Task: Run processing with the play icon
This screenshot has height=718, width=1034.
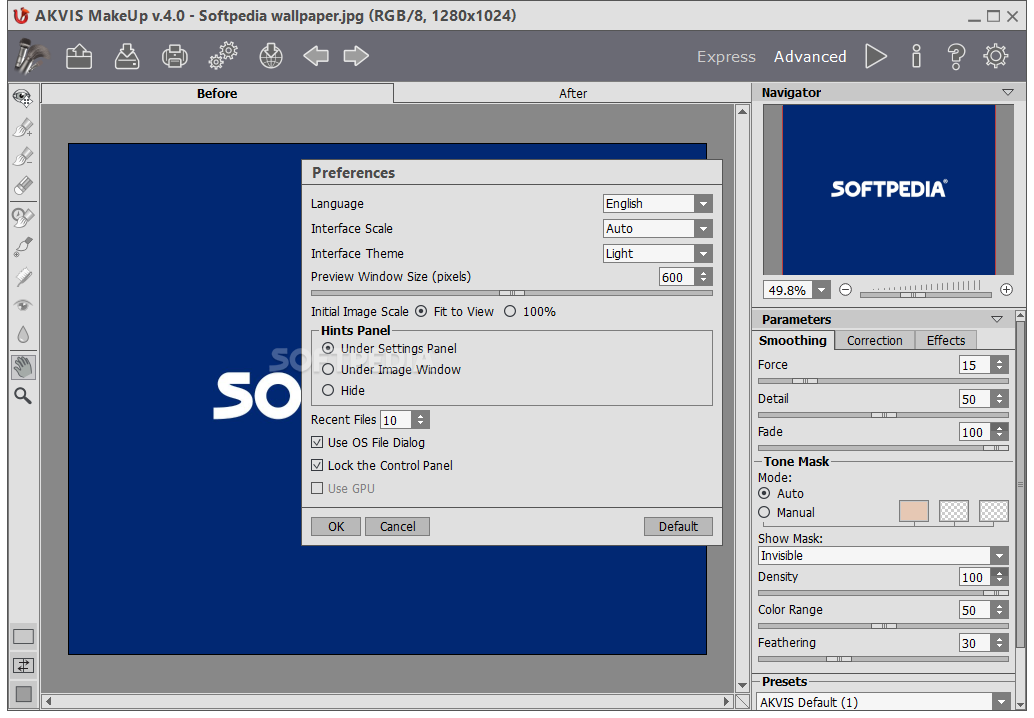Action: (x=876, y=57)
